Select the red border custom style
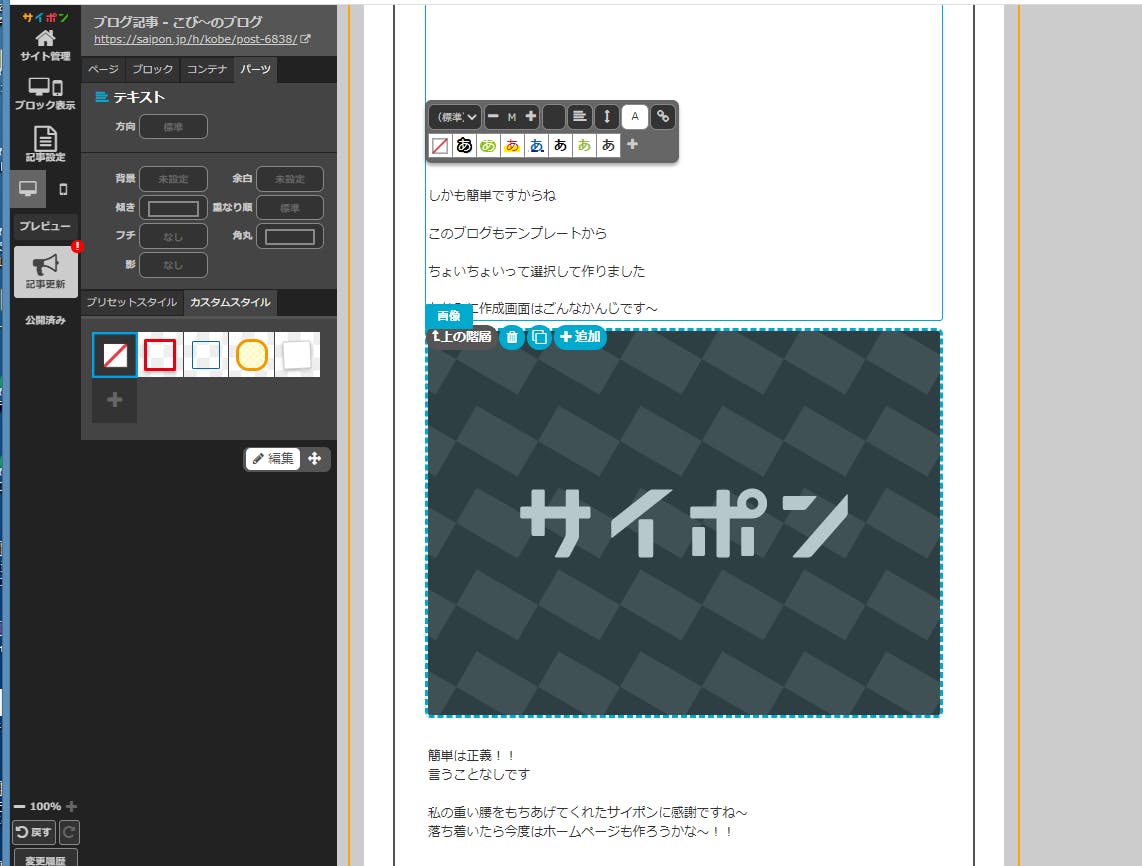 point(160,355)
